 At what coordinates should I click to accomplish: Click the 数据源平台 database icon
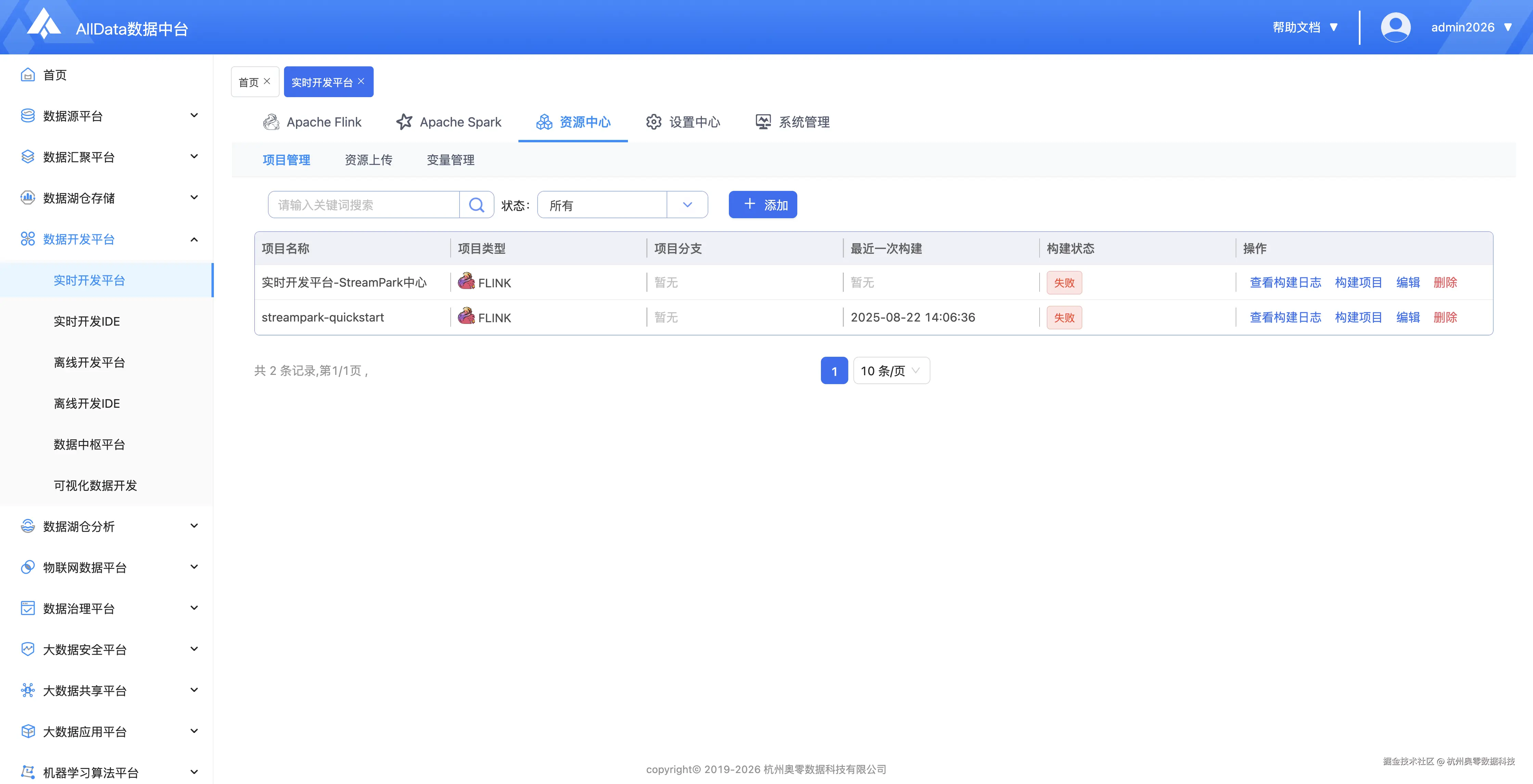point(27,116)
